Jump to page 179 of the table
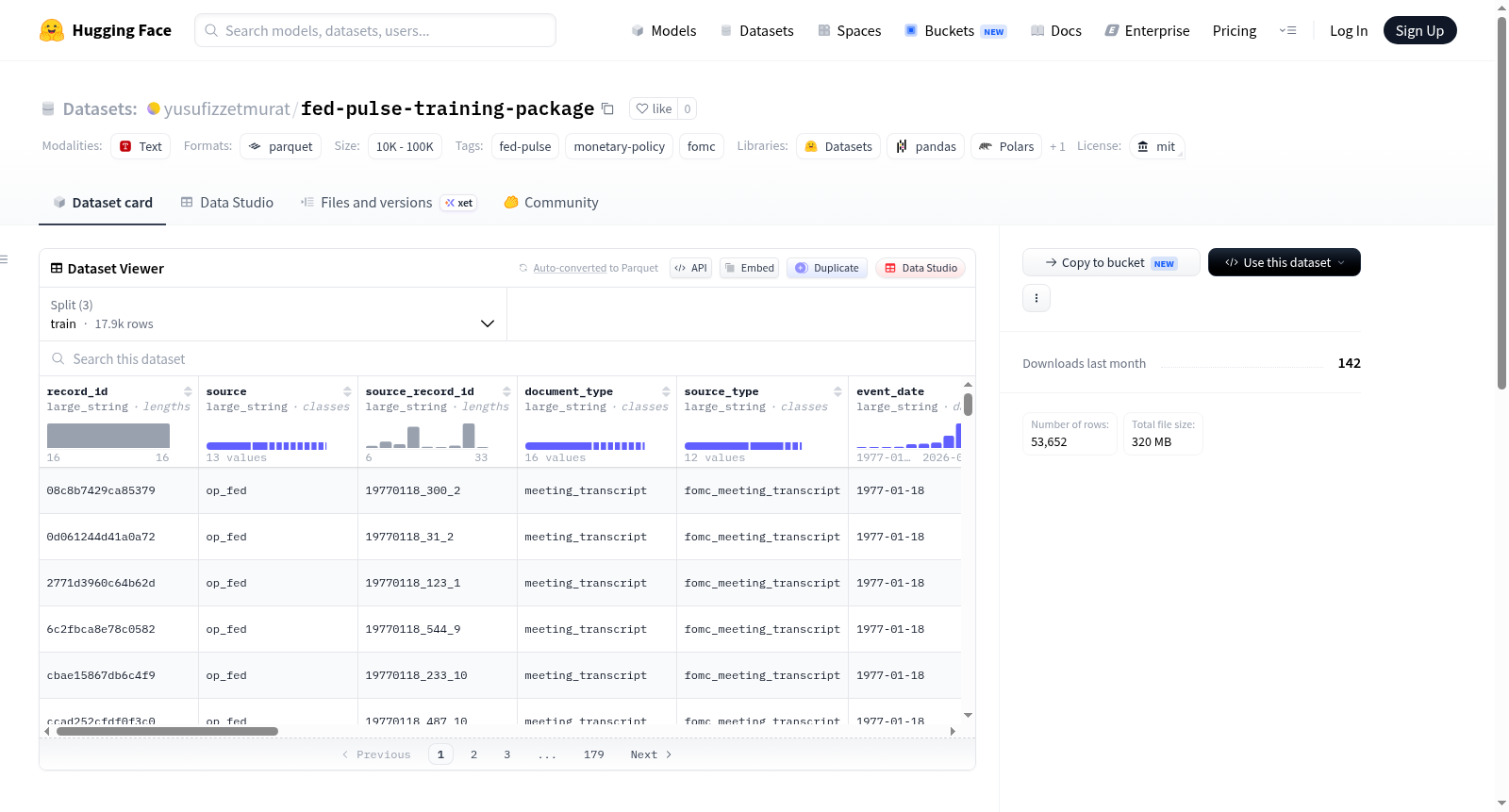This screenshot has width=1509, height=812. click(x=594, y=754)
